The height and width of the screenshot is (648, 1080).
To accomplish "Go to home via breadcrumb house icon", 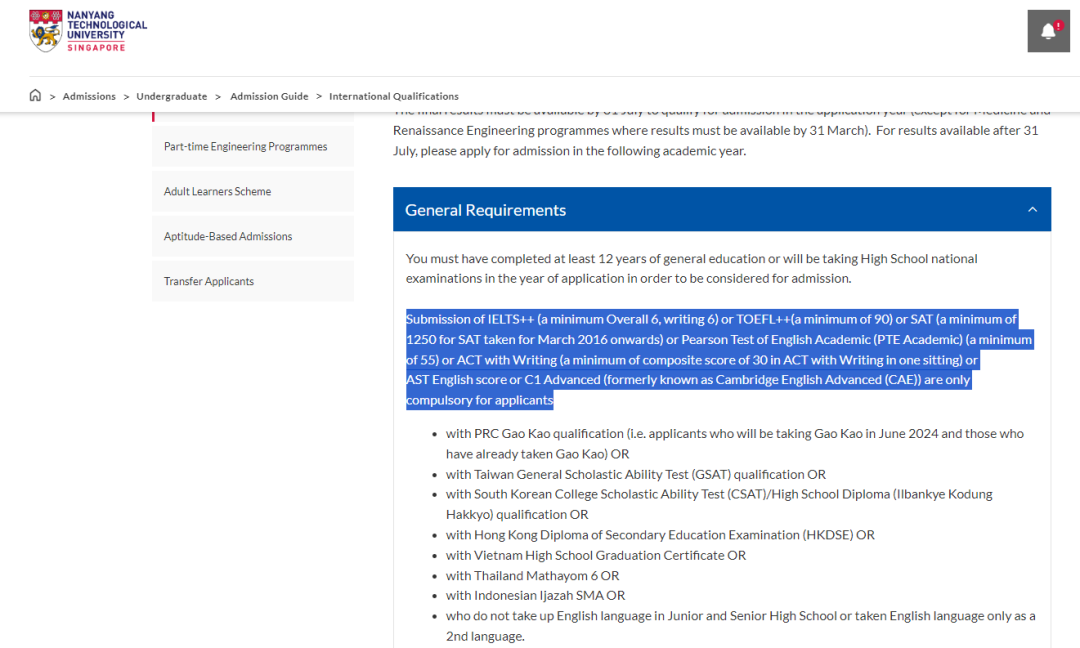I will [x=35, y=96].
